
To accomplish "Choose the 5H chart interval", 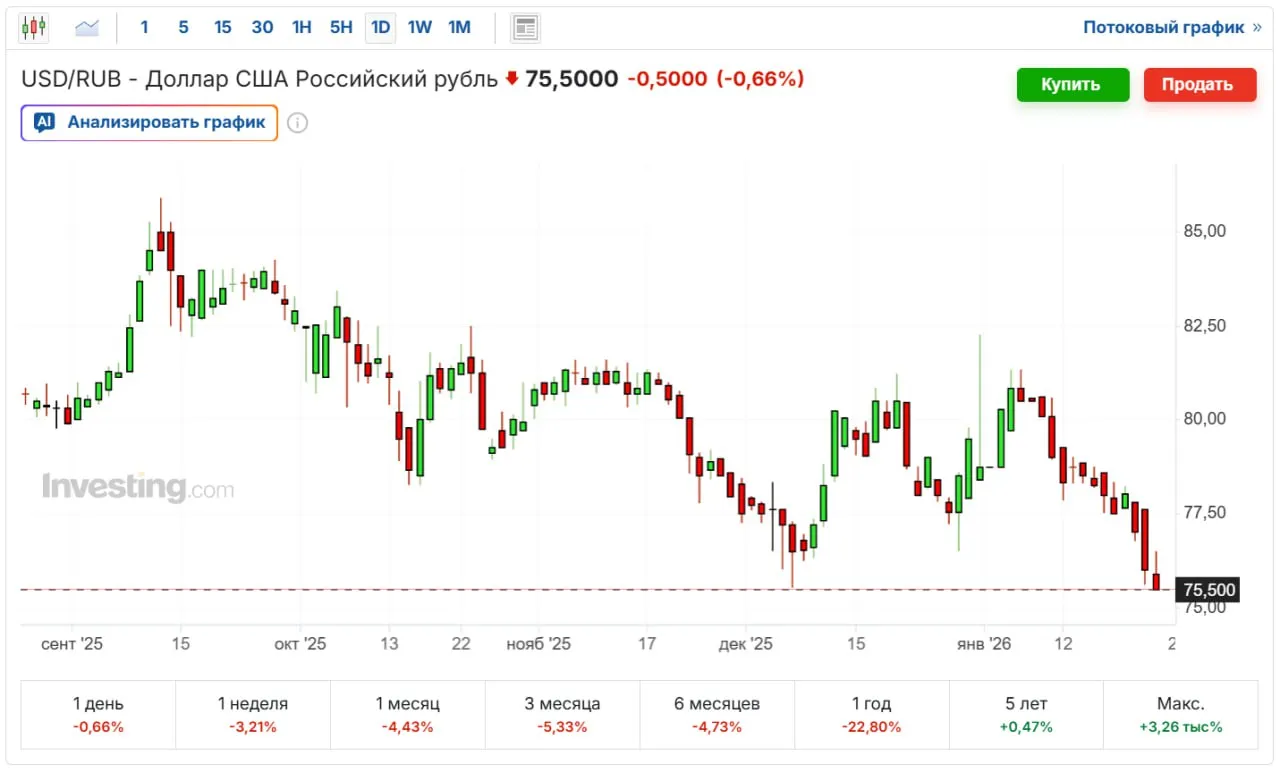I will pos(341,28).
